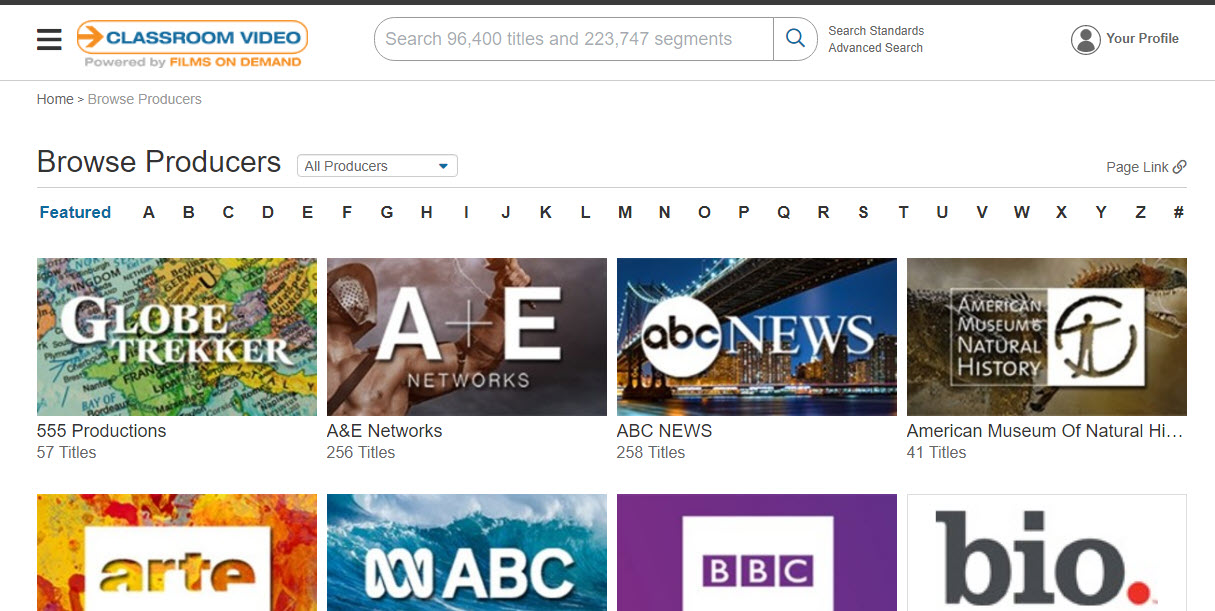The width and height of the screenshot is (1215, 611).
Task: Filter producers by letter D
Action: point(268,212)
